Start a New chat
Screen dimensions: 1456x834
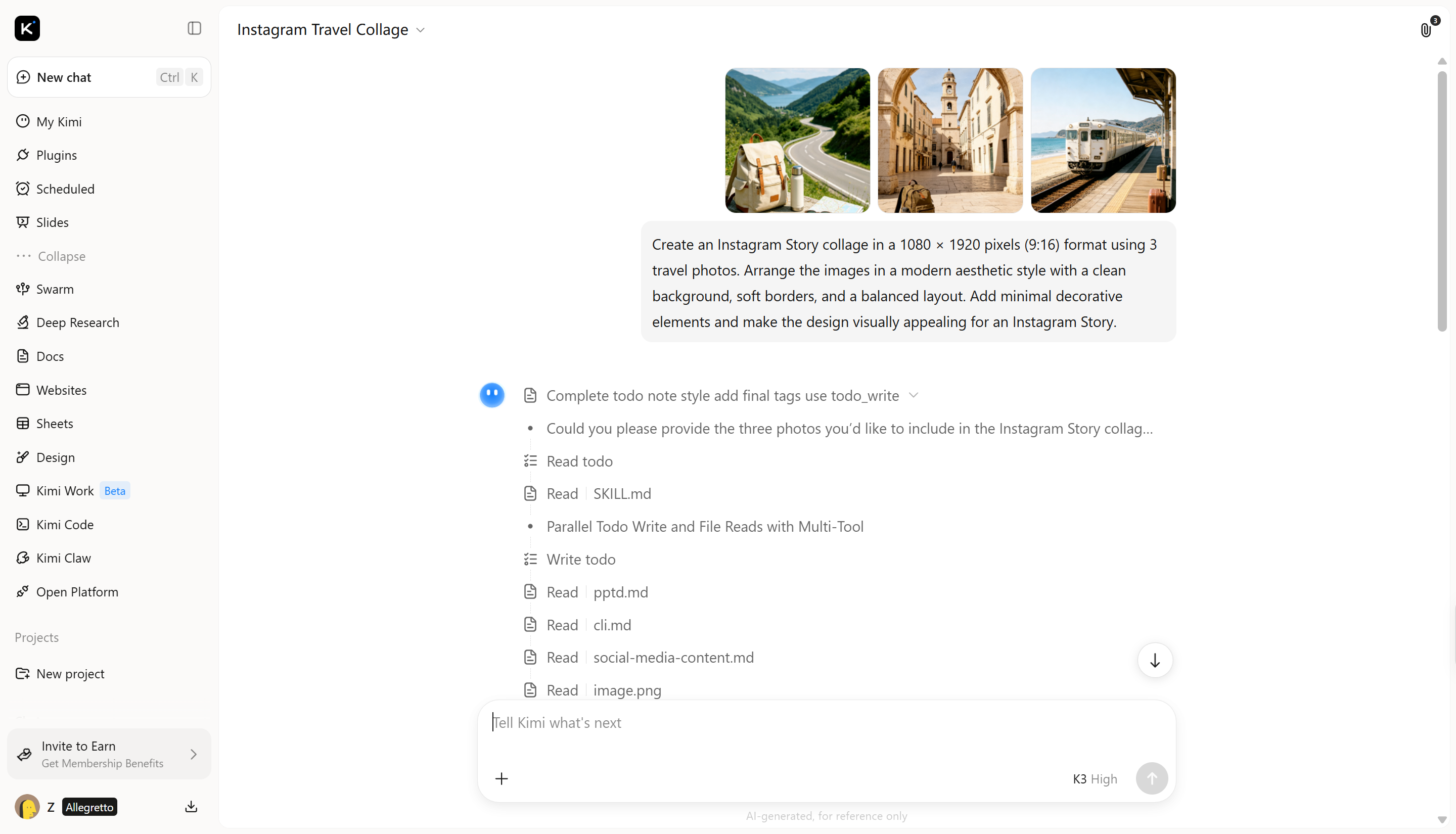click(109, 77)
